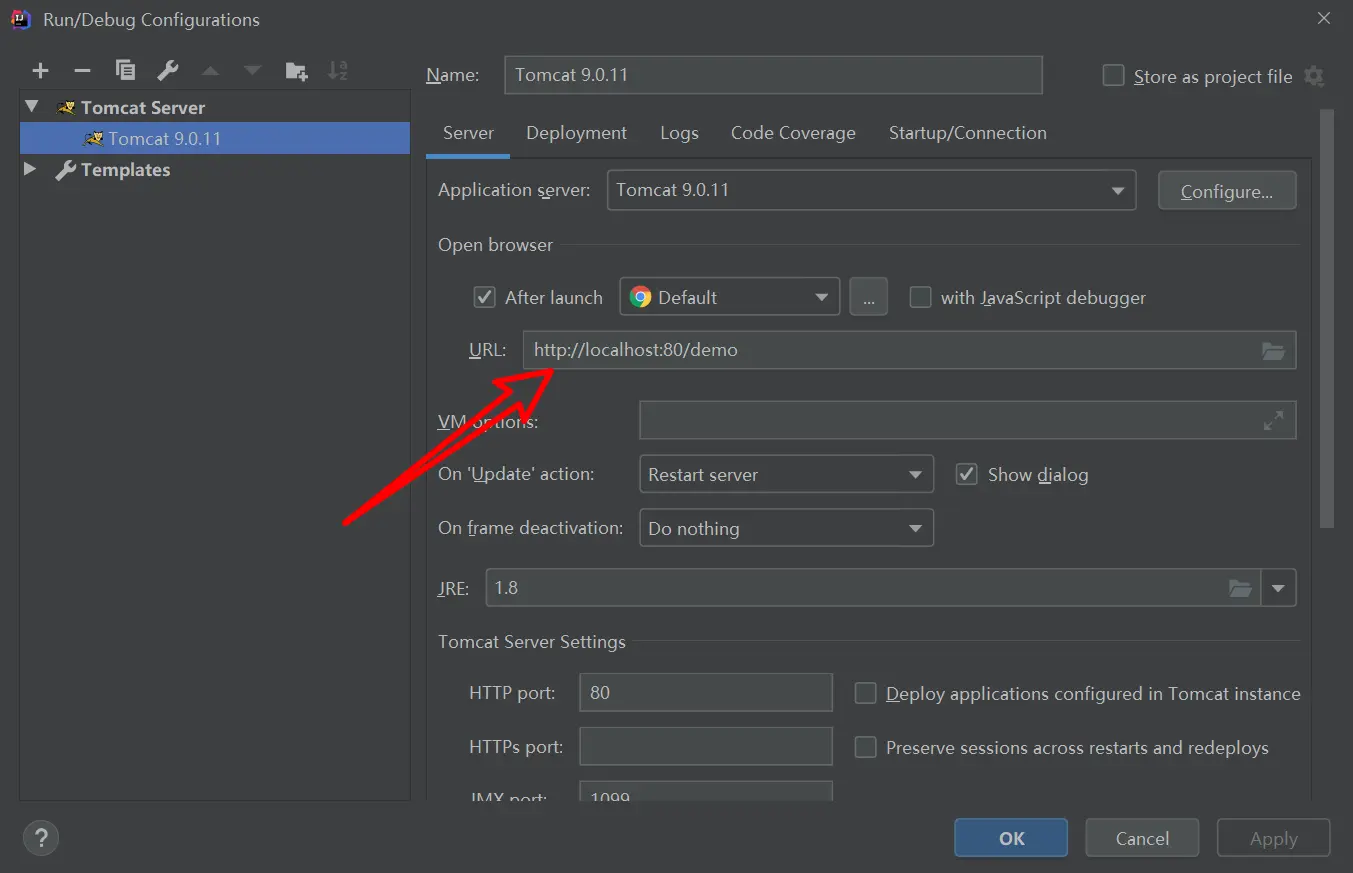The height and width of the screenshot is (873, 1353).
Task: Uncheck the After launch checkbox
Action: coord(484,297)
